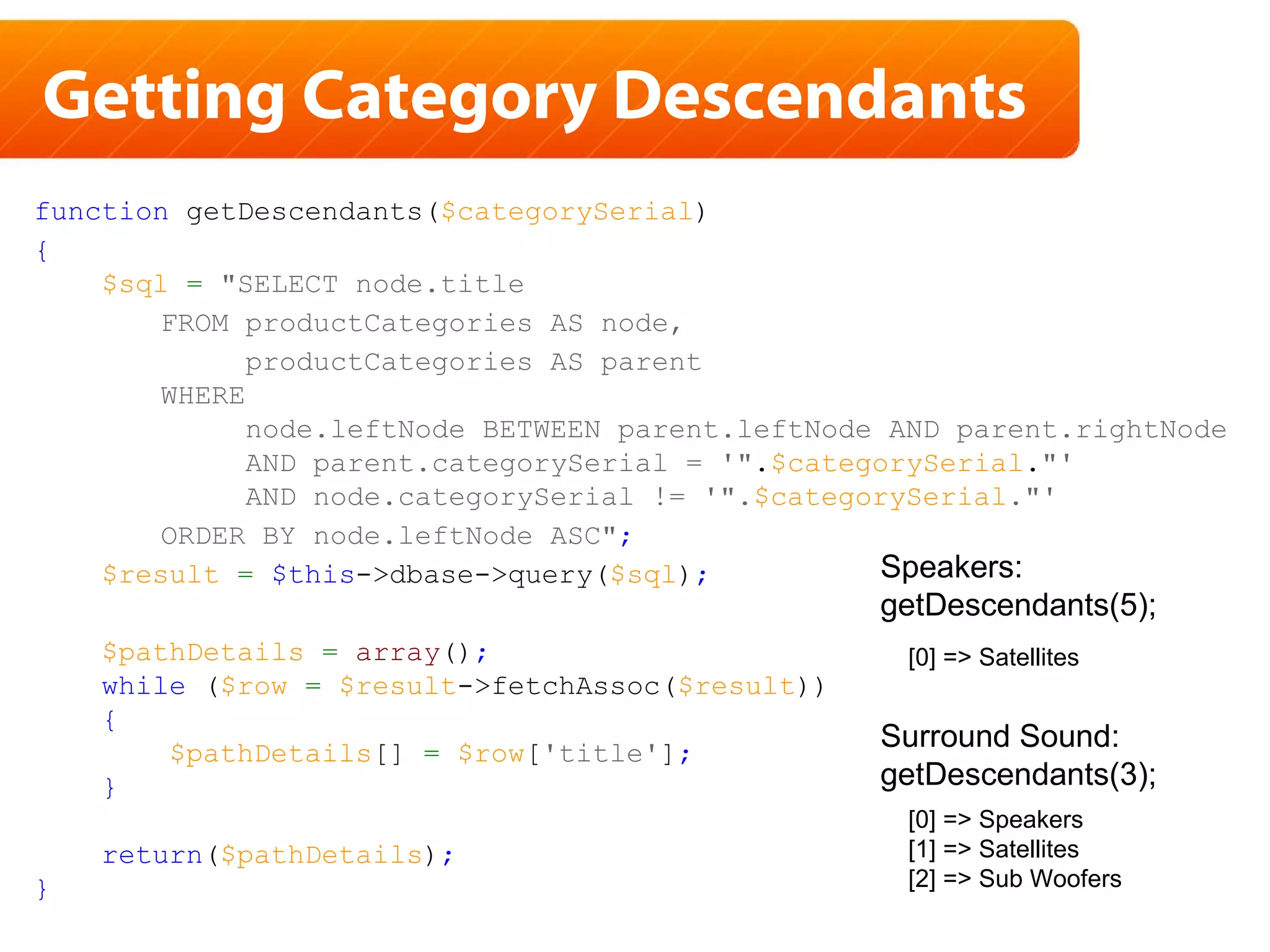This screenshot has height=952, width=1270.
Task: Click the 'getDescendants(5);' example call
Action: (1018, 605)
